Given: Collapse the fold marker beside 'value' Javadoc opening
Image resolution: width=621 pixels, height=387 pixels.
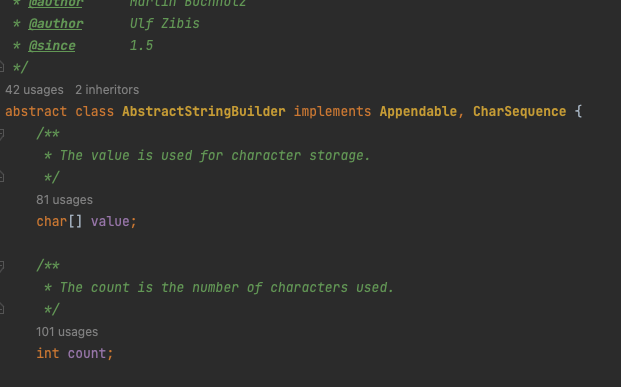Looking at the screenshot, I should pyautogui.click(x=2, y=134).
